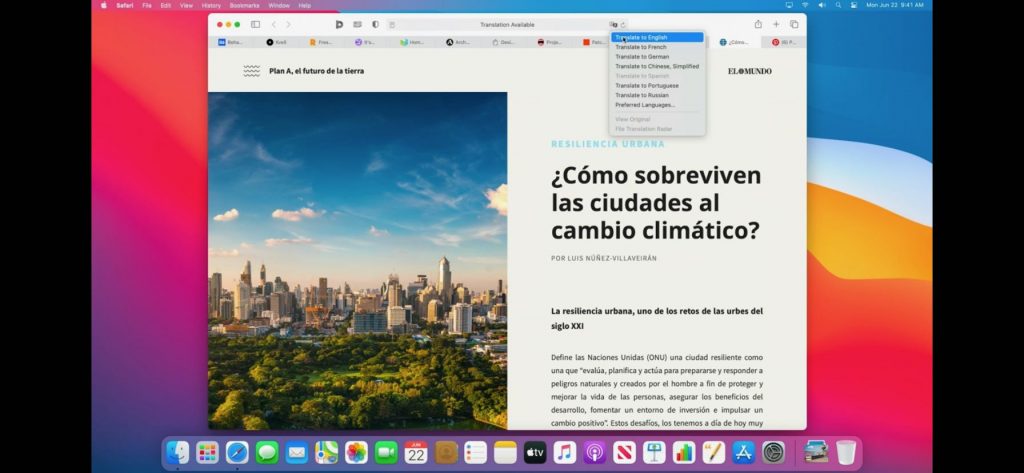
Task: Open Mail from the Dock
Action: point(296,452)
